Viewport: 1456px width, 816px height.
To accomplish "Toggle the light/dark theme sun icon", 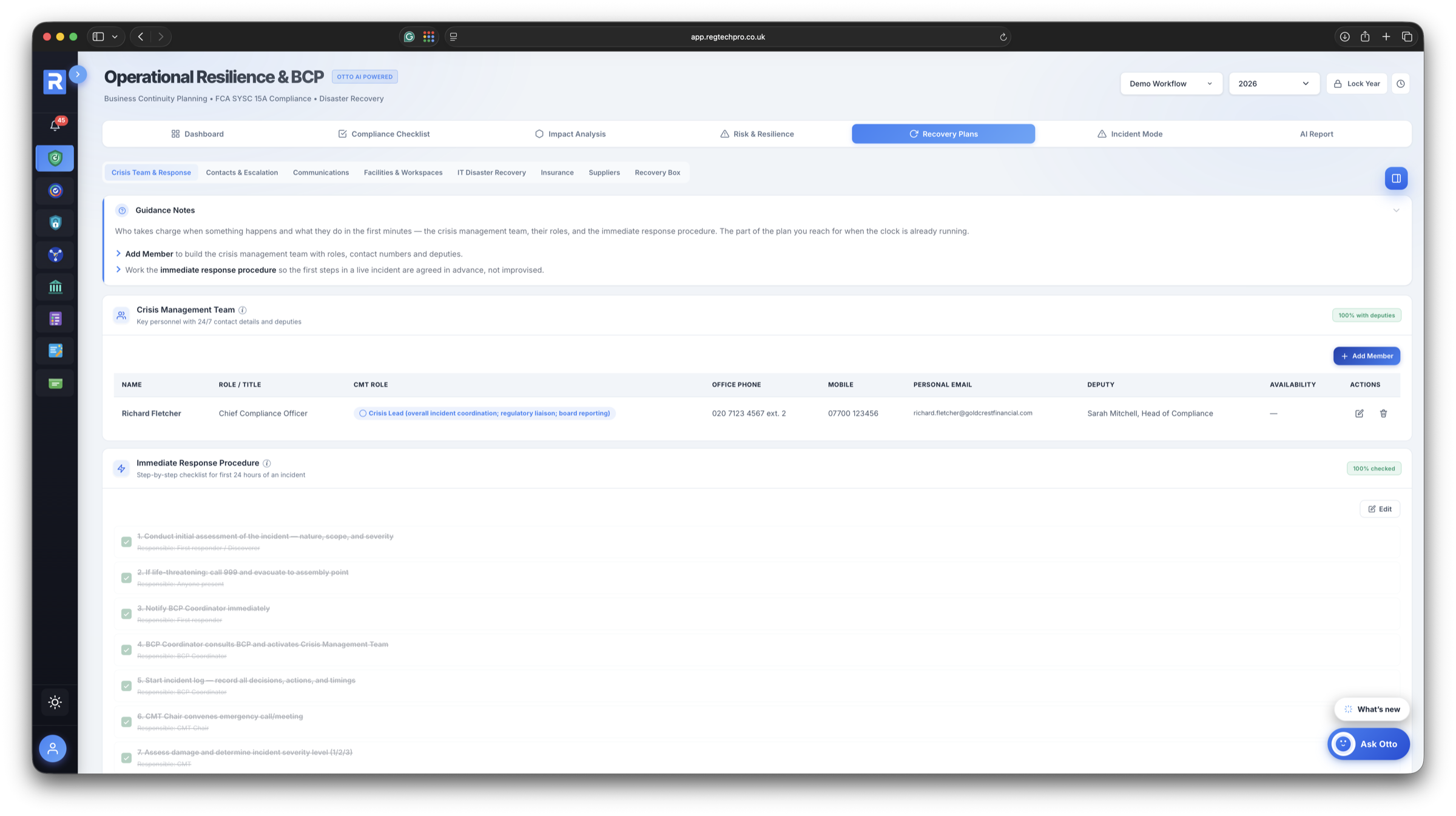I will tap(55, 702).
